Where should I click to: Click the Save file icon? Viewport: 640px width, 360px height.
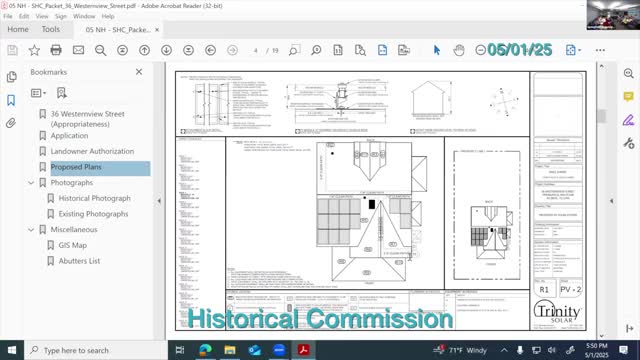[x=12, y=50]
